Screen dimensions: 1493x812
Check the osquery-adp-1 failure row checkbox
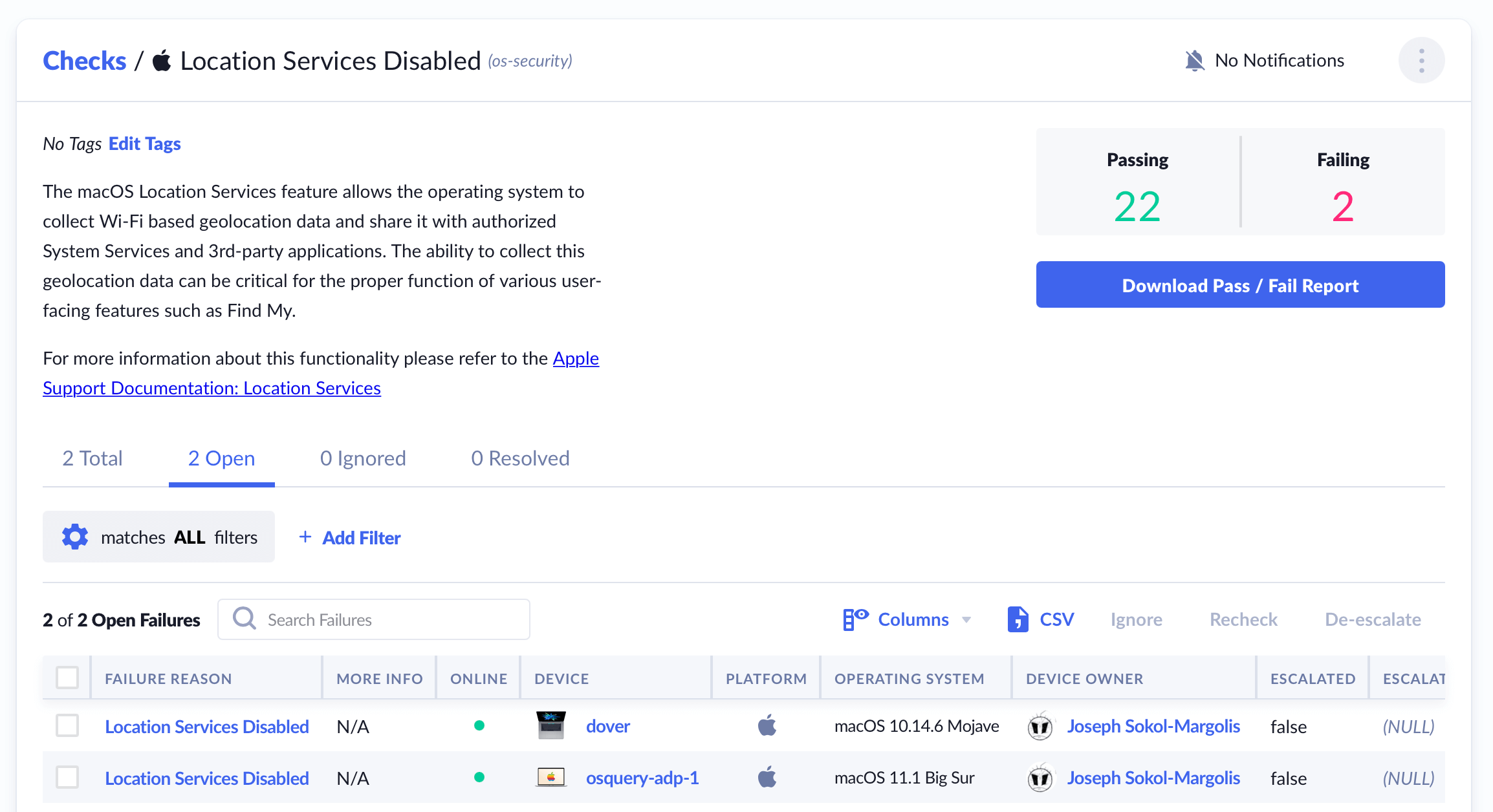tap(67, 777)
